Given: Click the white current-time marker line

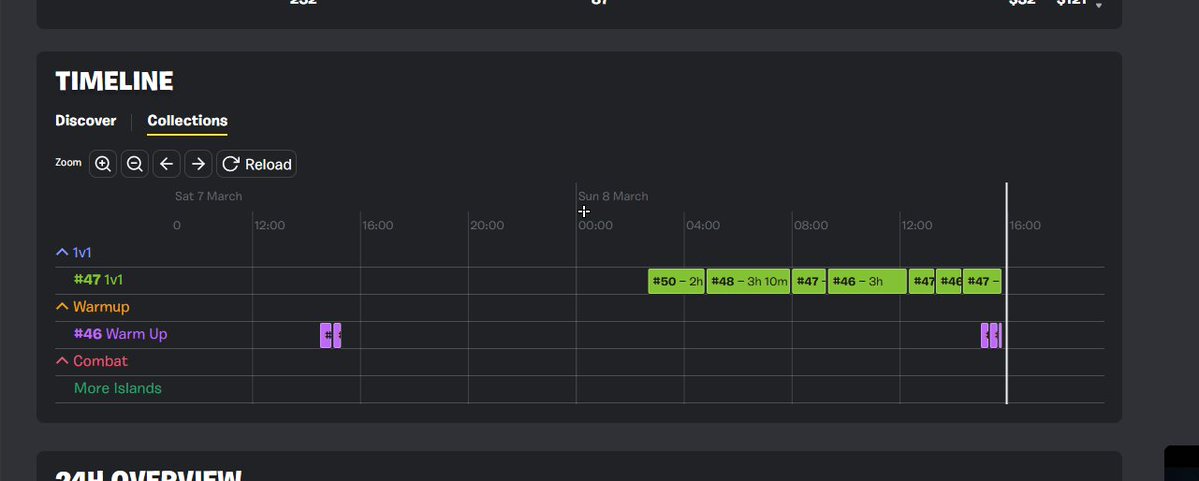Looking at the screenshot, I should (1006, 293).
